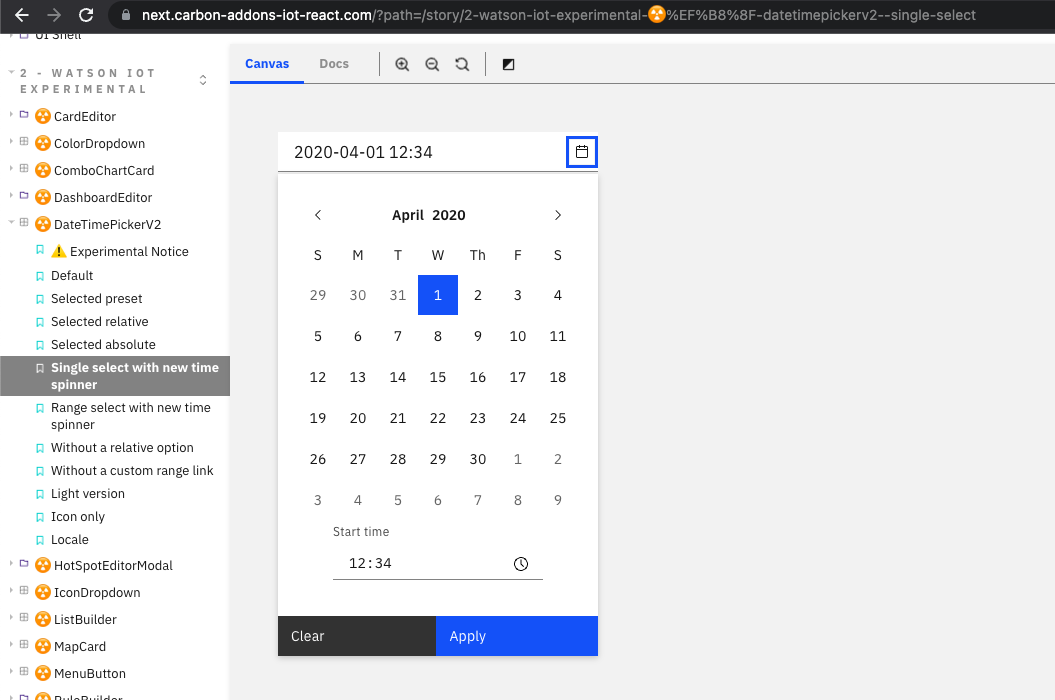Zoom in on the canvas with the magnifier icon

[401, 63]
